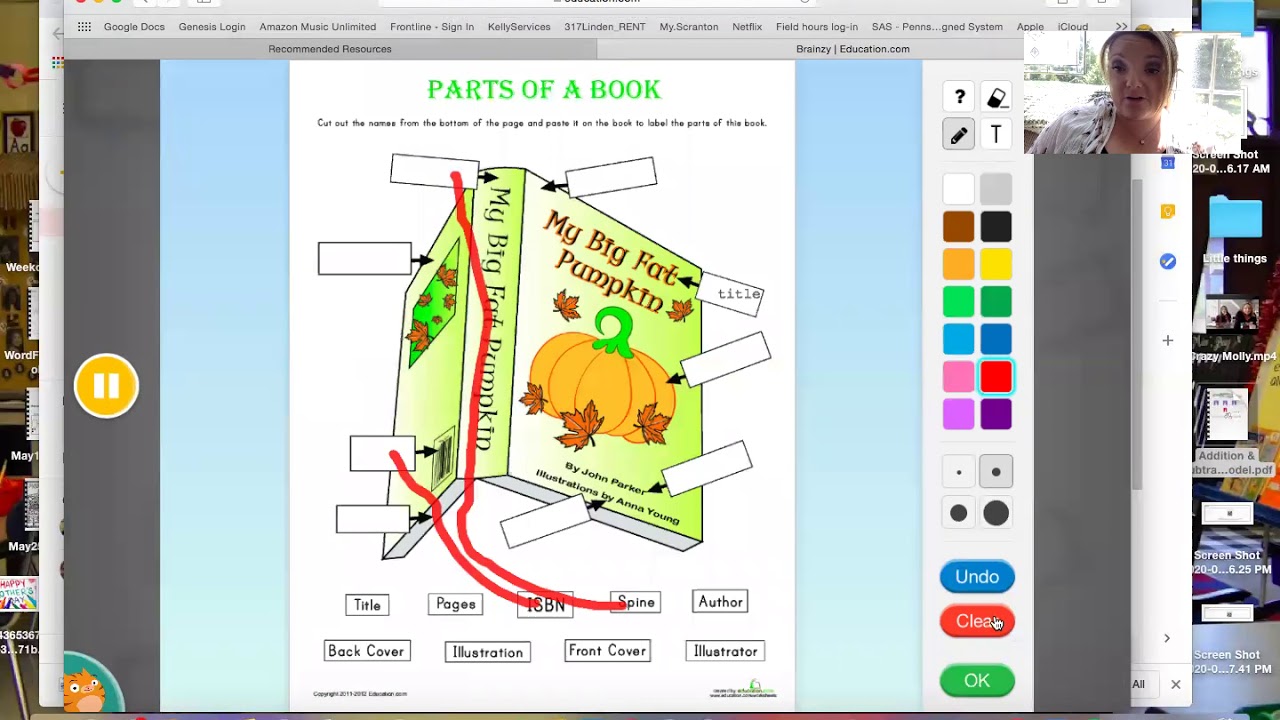Pick the dark green color swatch
Viewport: 1280px width, 720px height.
(x=996, y=302)
